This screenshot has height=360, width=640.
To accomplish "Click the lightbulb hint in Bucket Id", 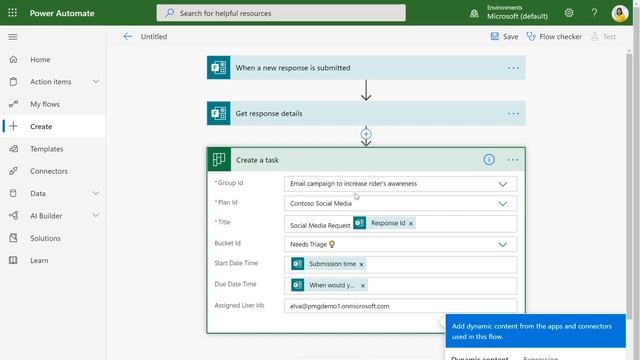I will coord(332,244).
